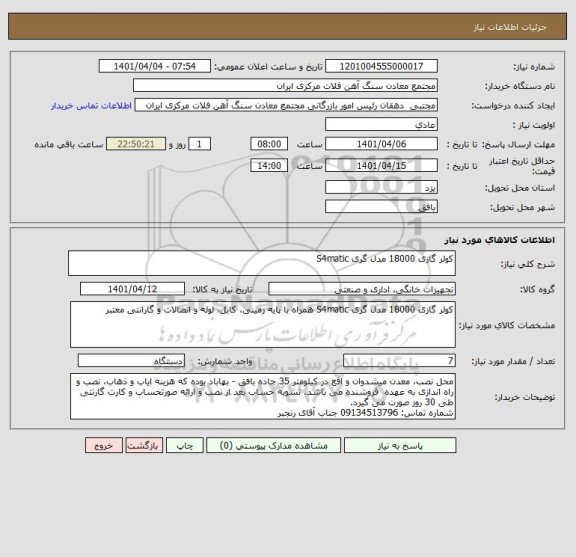Click the مشخصات کالای مورد نیاز text area

coord(263,324)
